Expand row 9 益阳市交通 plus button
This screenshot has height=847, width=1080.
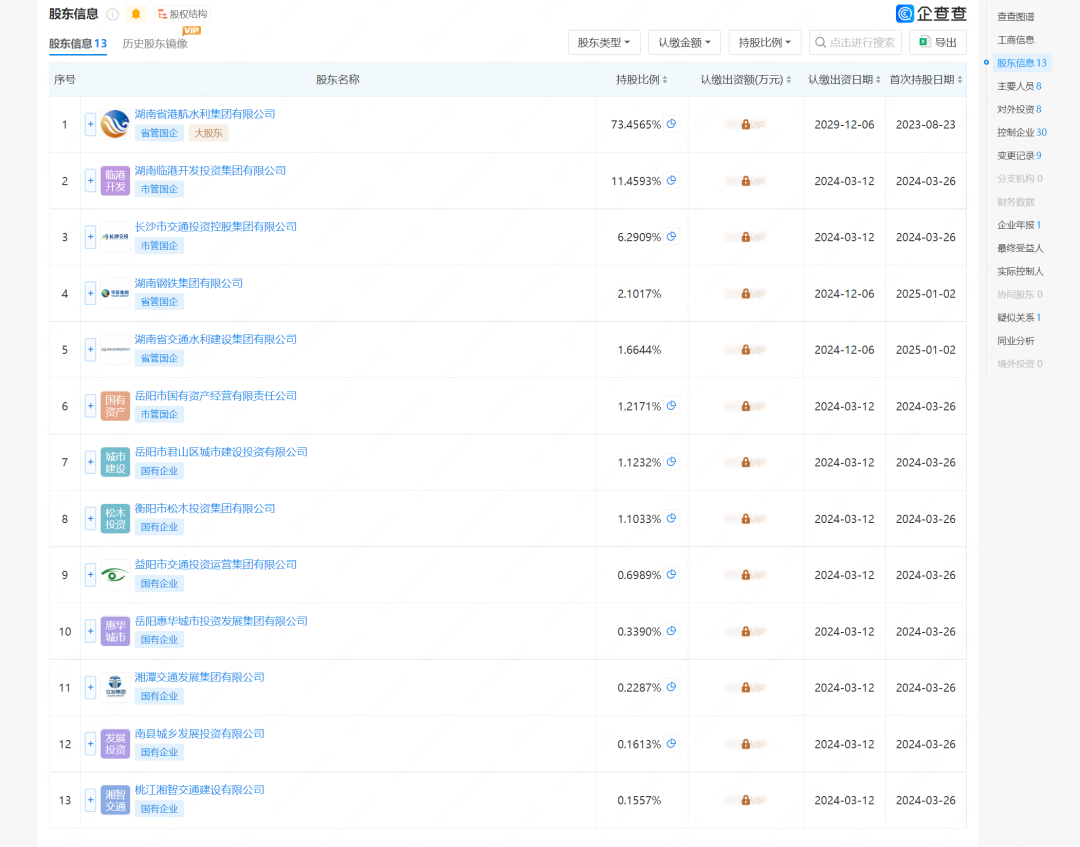pyautogui.click(x=90, y=575)
